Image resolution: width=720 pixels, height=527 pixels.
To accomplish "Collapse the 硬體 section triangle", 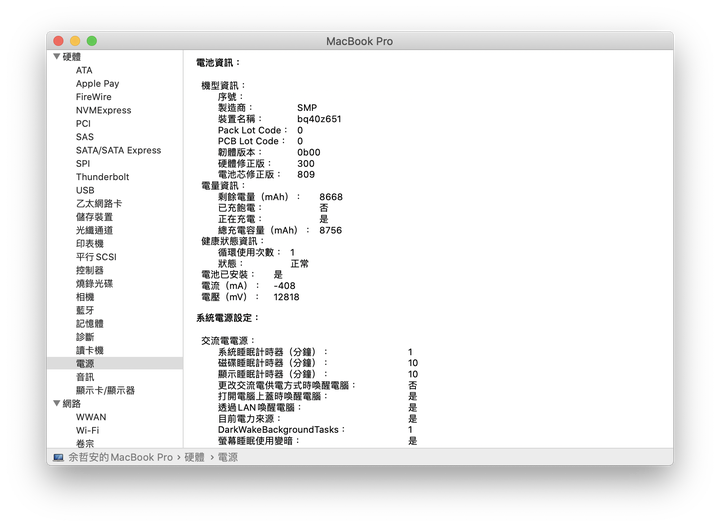I will (56, 56).
